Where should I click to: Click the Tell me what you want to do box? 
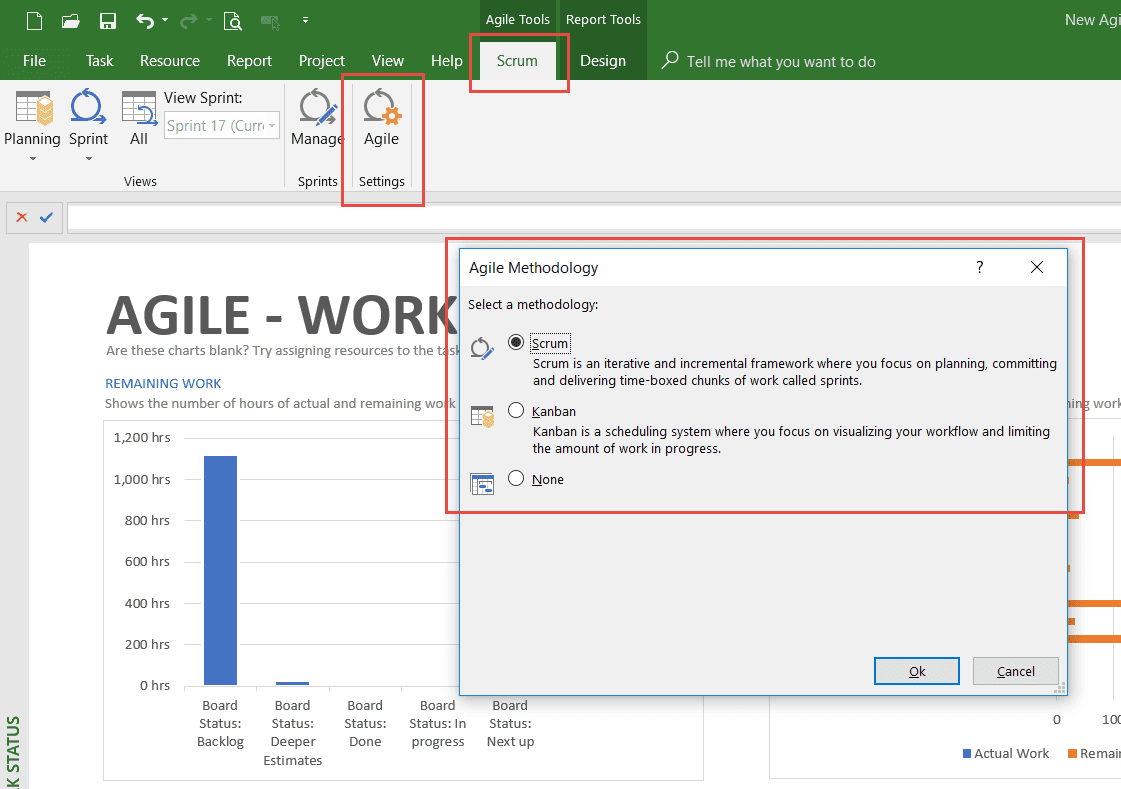click(781, 61)
